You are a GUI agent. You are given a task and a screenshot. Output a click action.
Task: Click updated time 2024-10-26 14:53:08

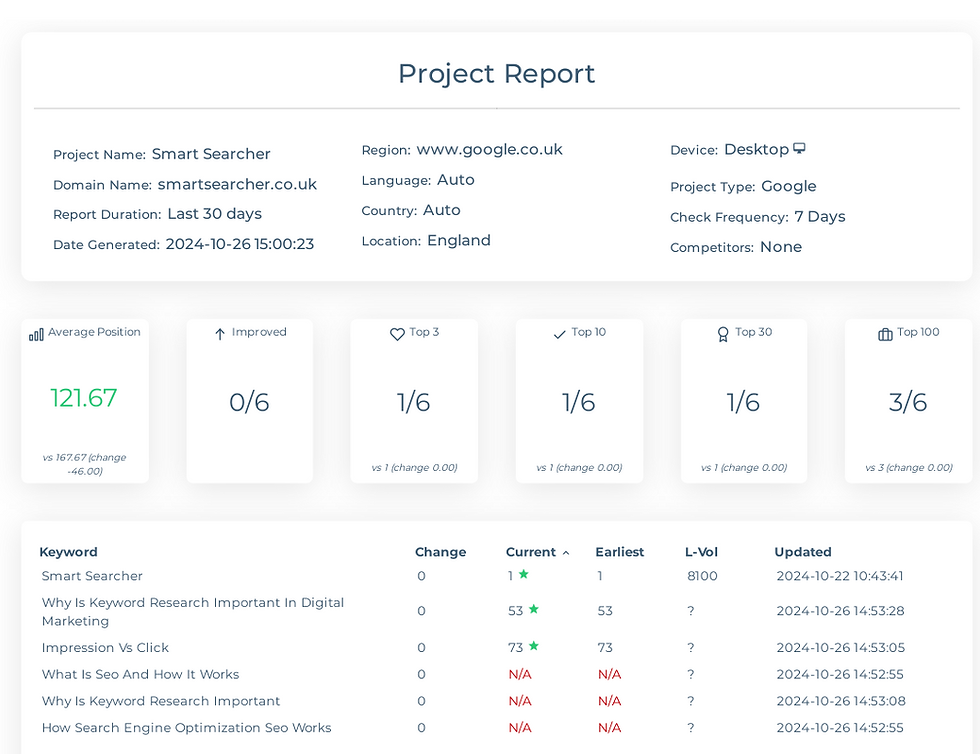tap(841, 701)
